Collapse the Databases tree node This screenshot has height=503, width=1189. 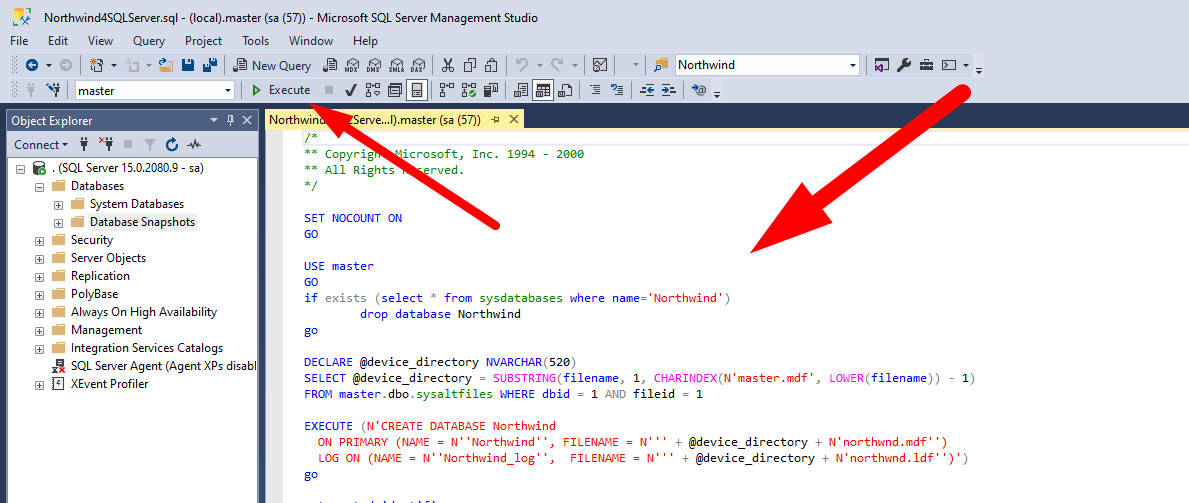pos(40,186)
